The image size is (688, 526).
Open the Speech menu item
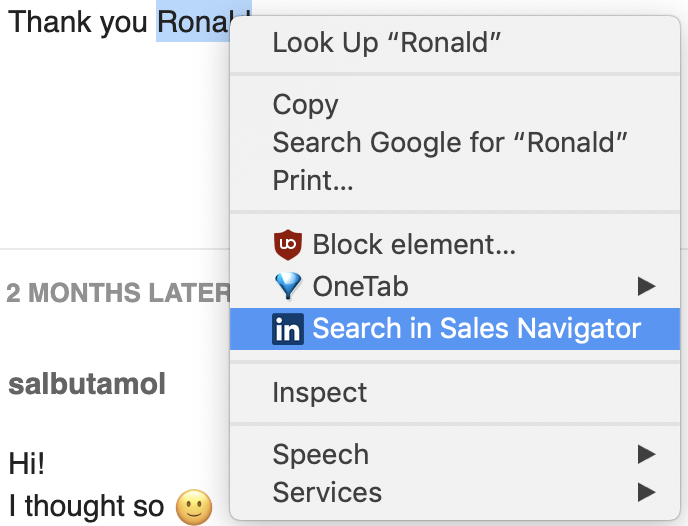pos(455,454)
